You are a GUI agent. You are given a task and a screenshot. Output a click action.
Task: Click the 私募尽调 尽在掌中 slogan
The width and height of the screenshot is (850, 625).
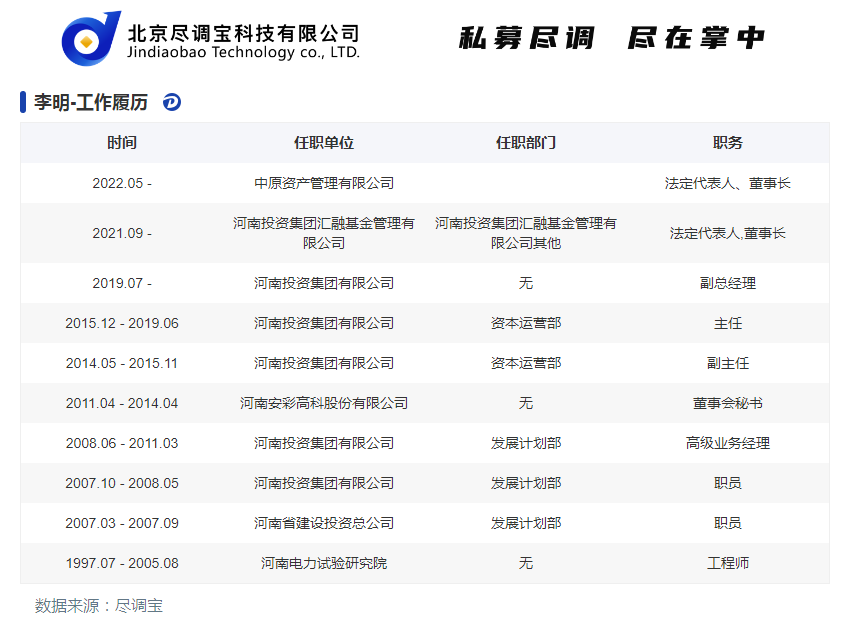(x=611, y=38)
